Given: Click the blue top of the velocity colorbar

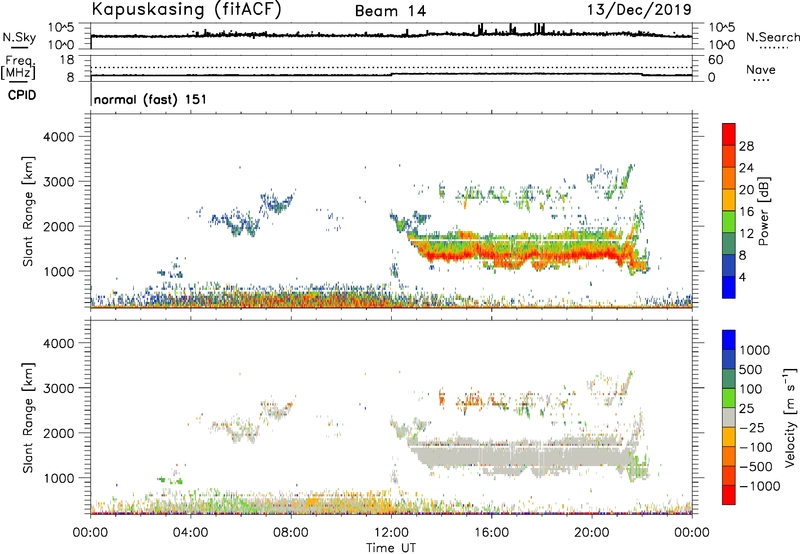Looking at the screenshot, I should (x=729, y=340).
